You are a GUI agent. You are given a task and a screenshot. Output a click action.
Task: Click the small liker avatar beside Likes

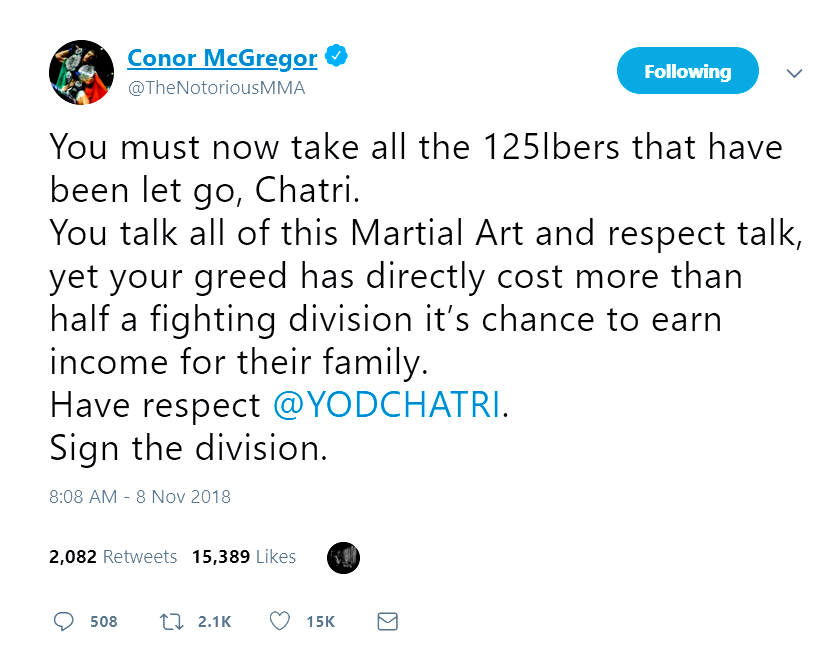[343, 557]
